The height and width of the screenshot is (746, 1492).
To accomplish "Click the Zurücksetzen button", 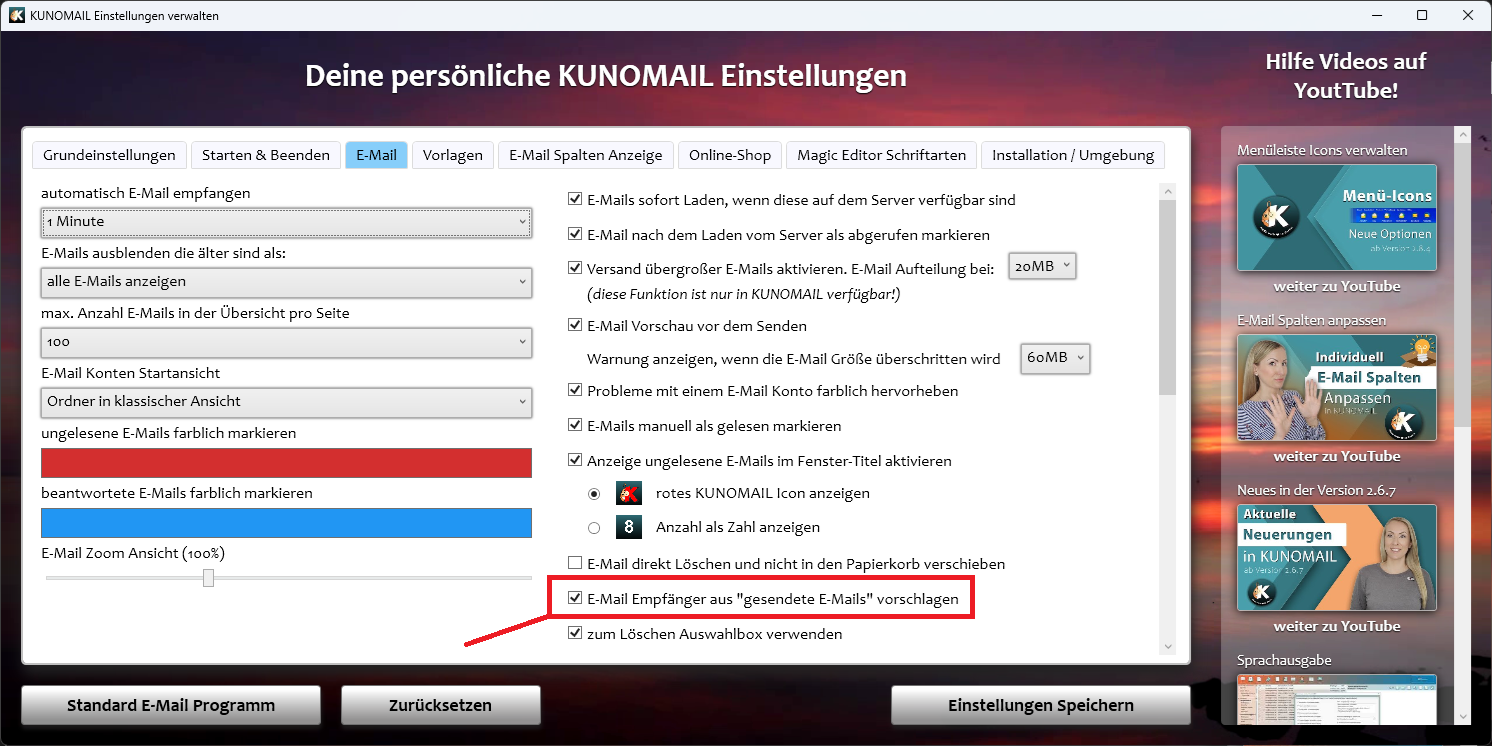I will coord(440,705).
